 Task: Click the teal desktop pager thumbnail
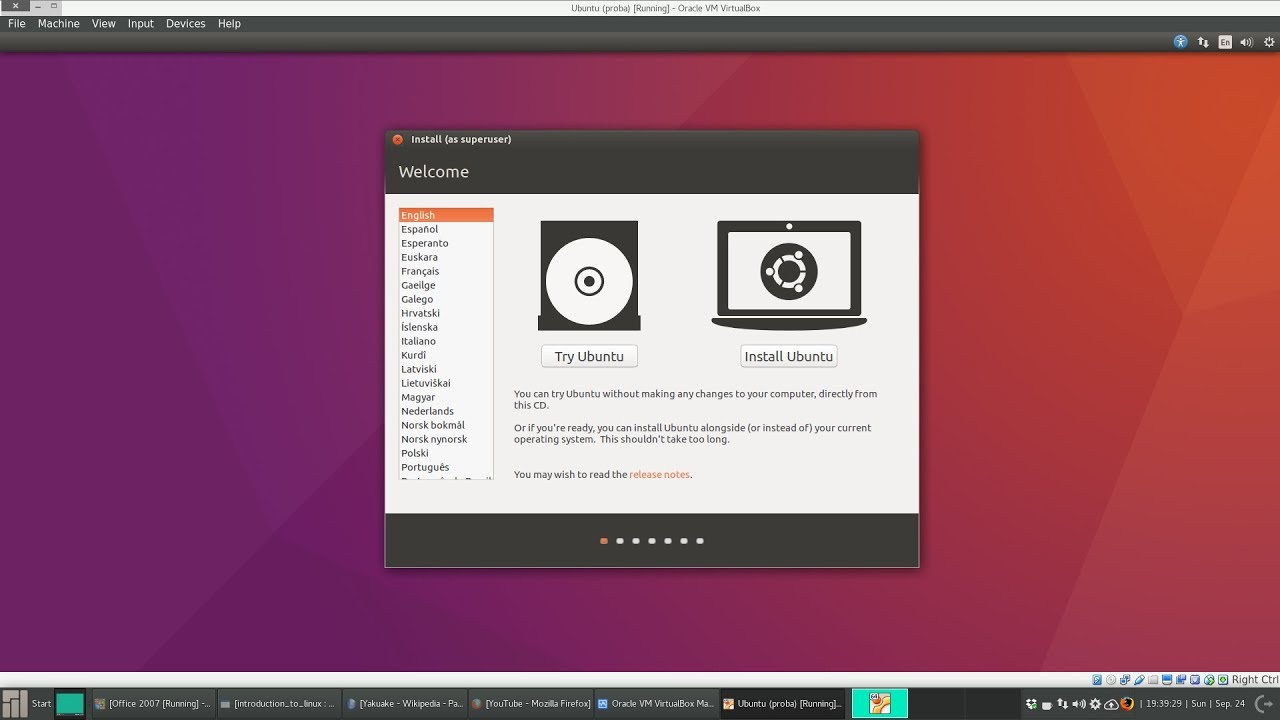point(70,704)
